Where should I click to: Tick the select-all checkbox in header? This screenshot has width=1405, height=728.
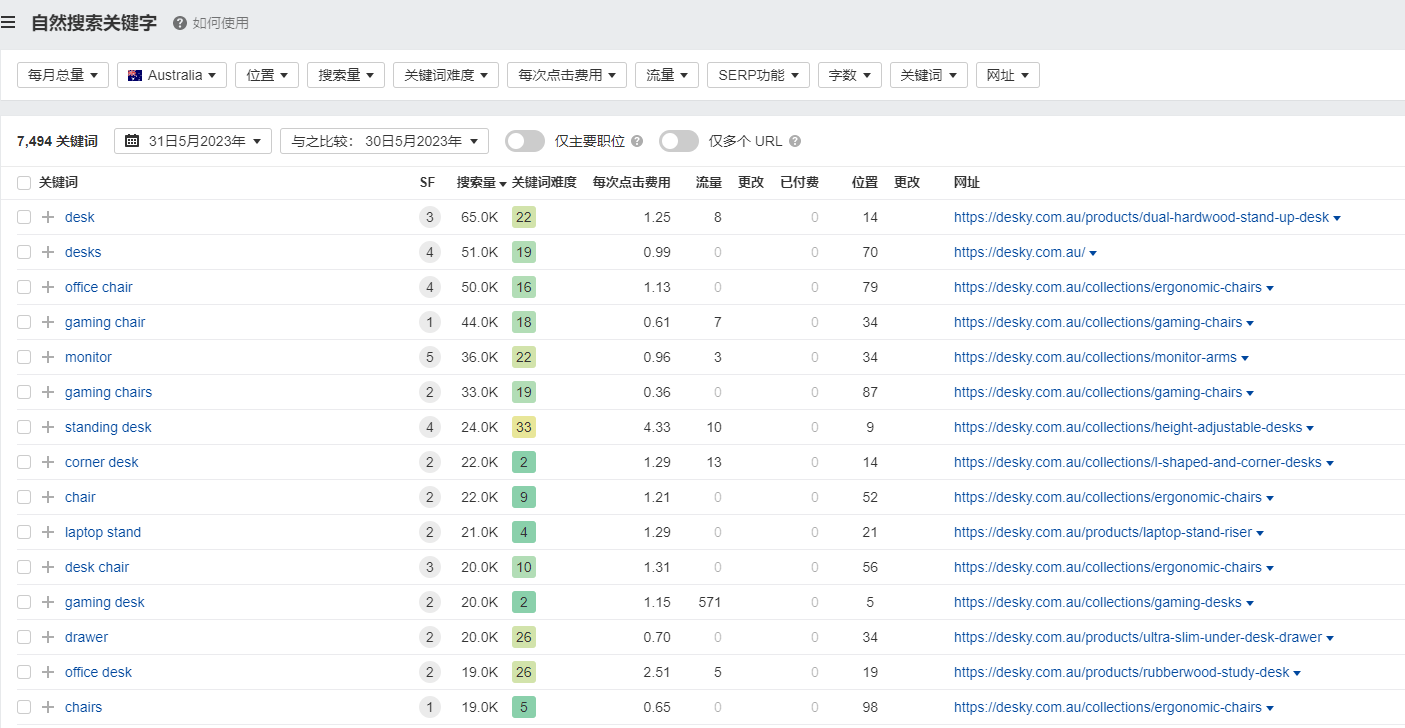point(24,183)
